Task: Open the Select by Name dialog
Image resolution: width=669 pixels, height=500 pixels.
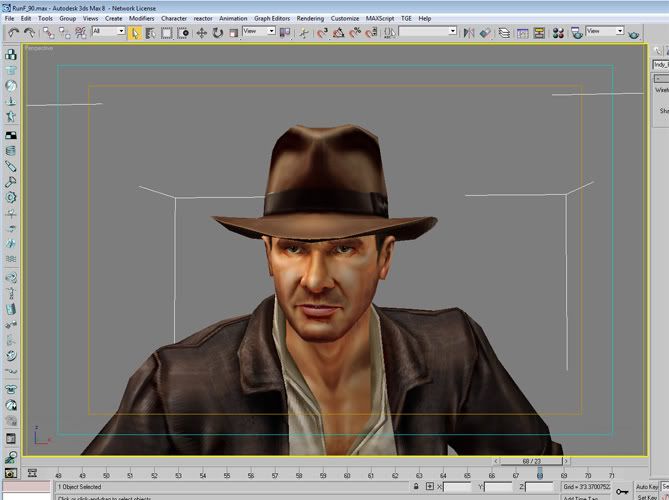Action: point(150,33)
